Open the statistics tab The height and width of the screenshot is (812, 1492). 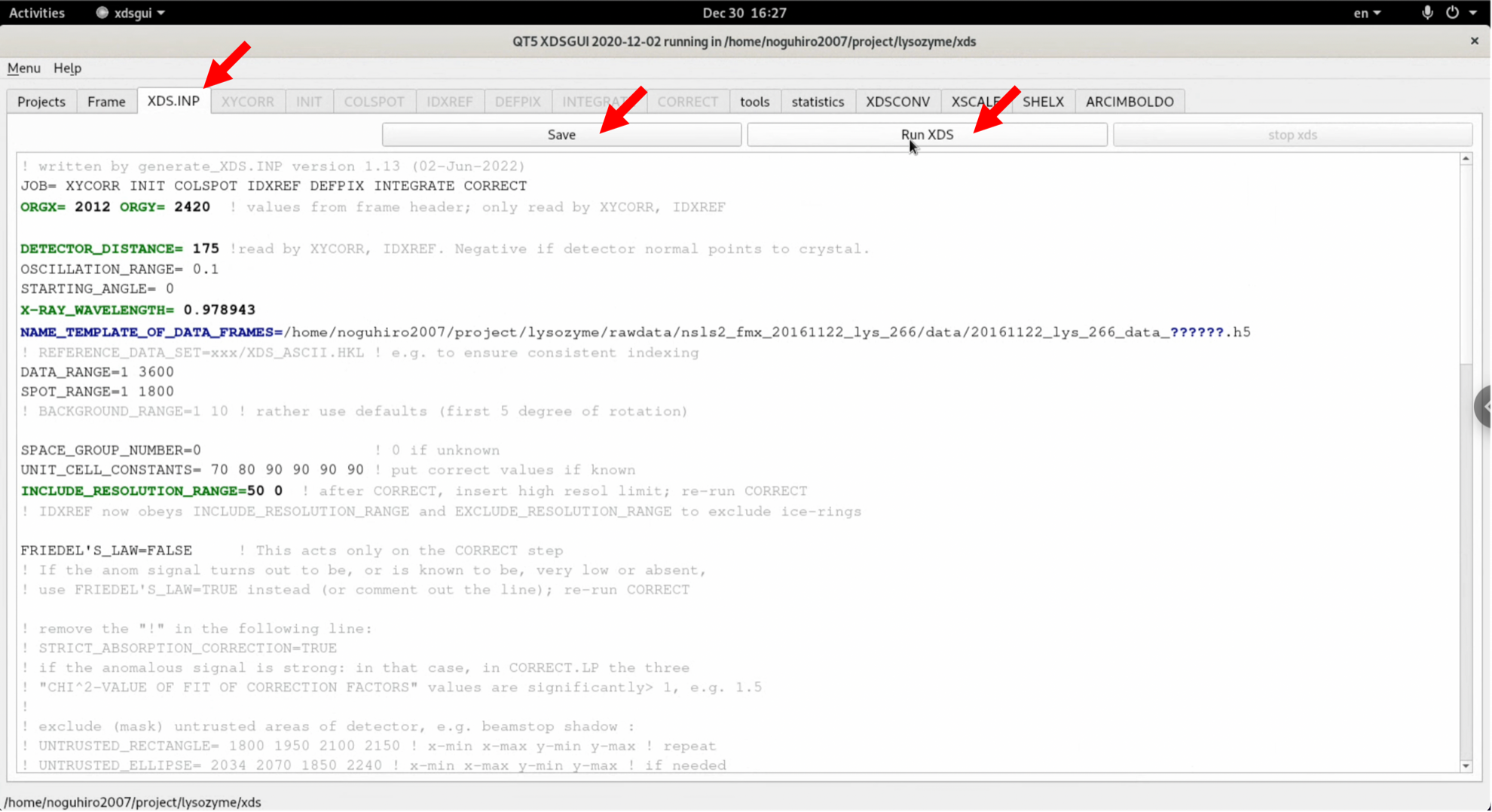[818, 102]
